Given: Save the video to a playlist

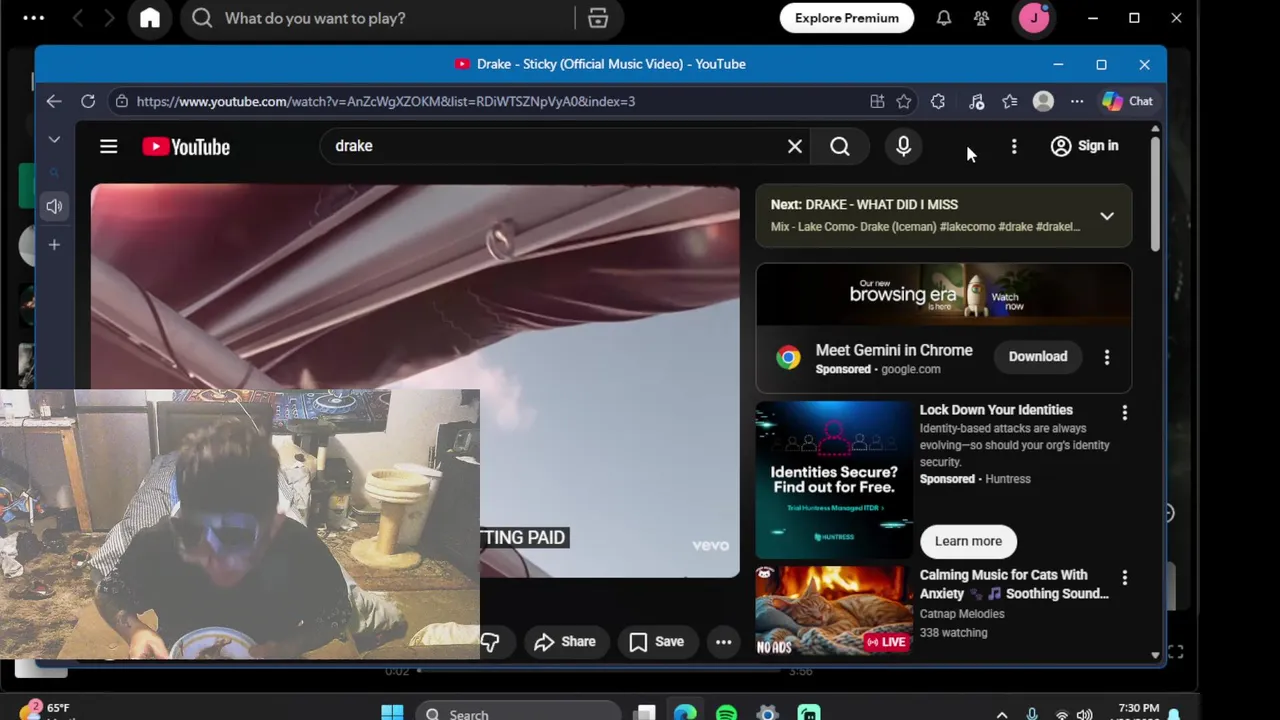Looking at the screenshot, I should (657, 642).
